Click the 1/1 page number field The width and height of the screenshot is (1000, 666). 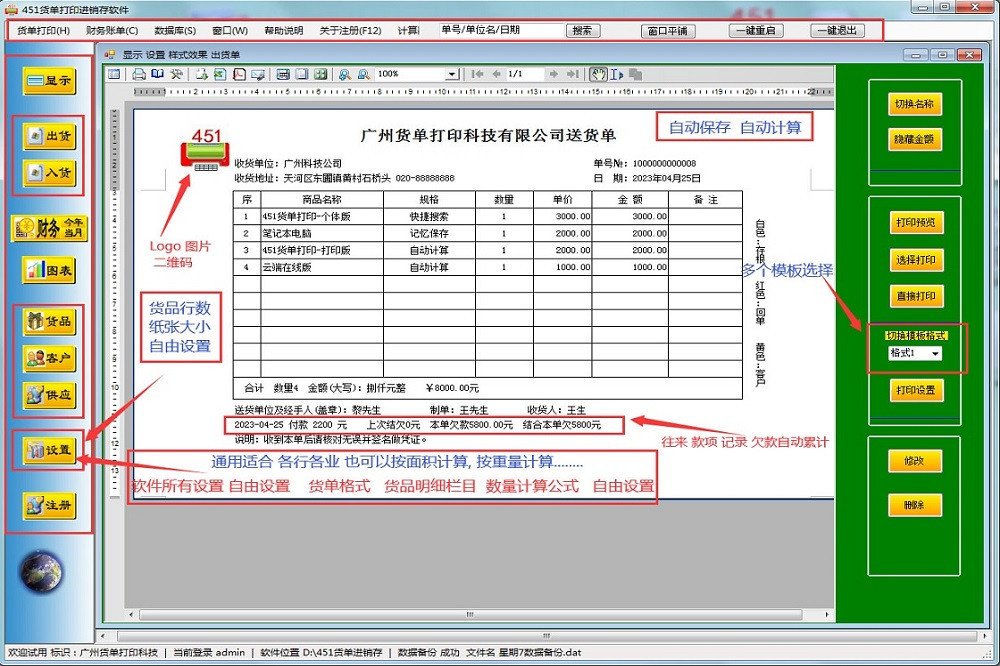tap(524, 75)
